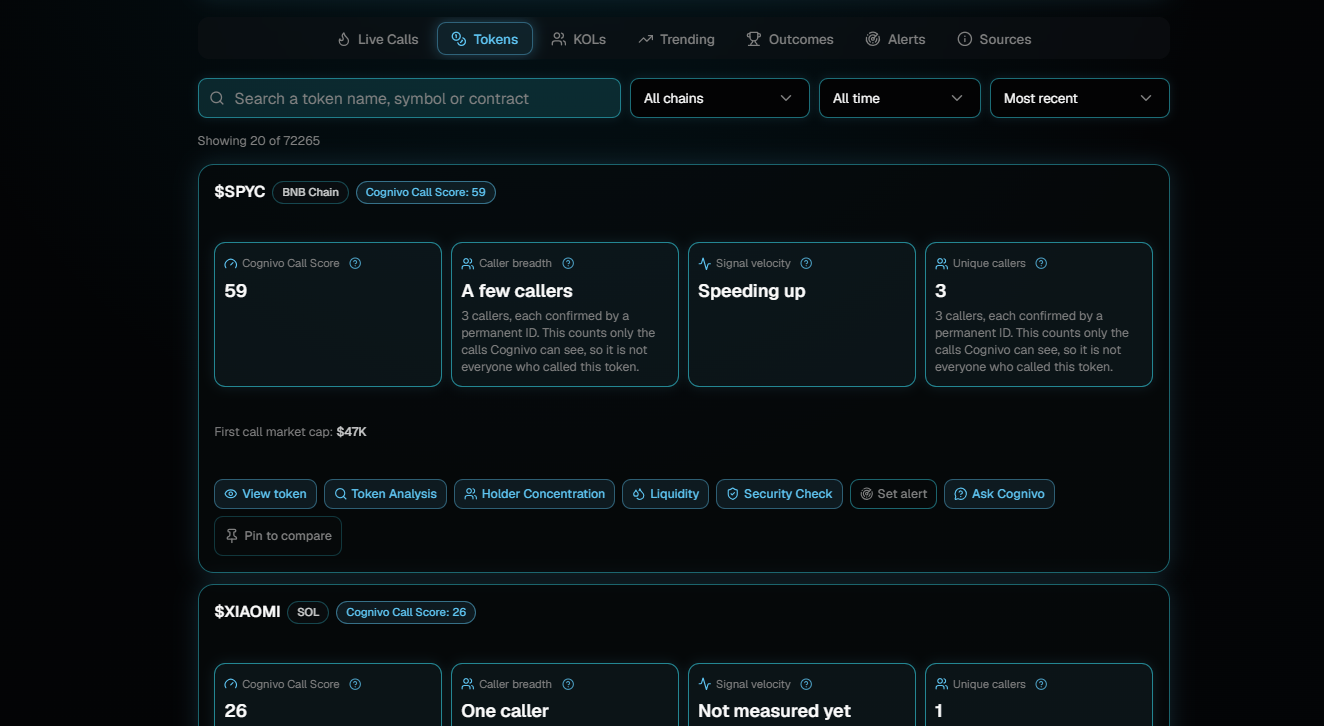
Task: Click View token button for $SPYC
Action: pos(265,494)
